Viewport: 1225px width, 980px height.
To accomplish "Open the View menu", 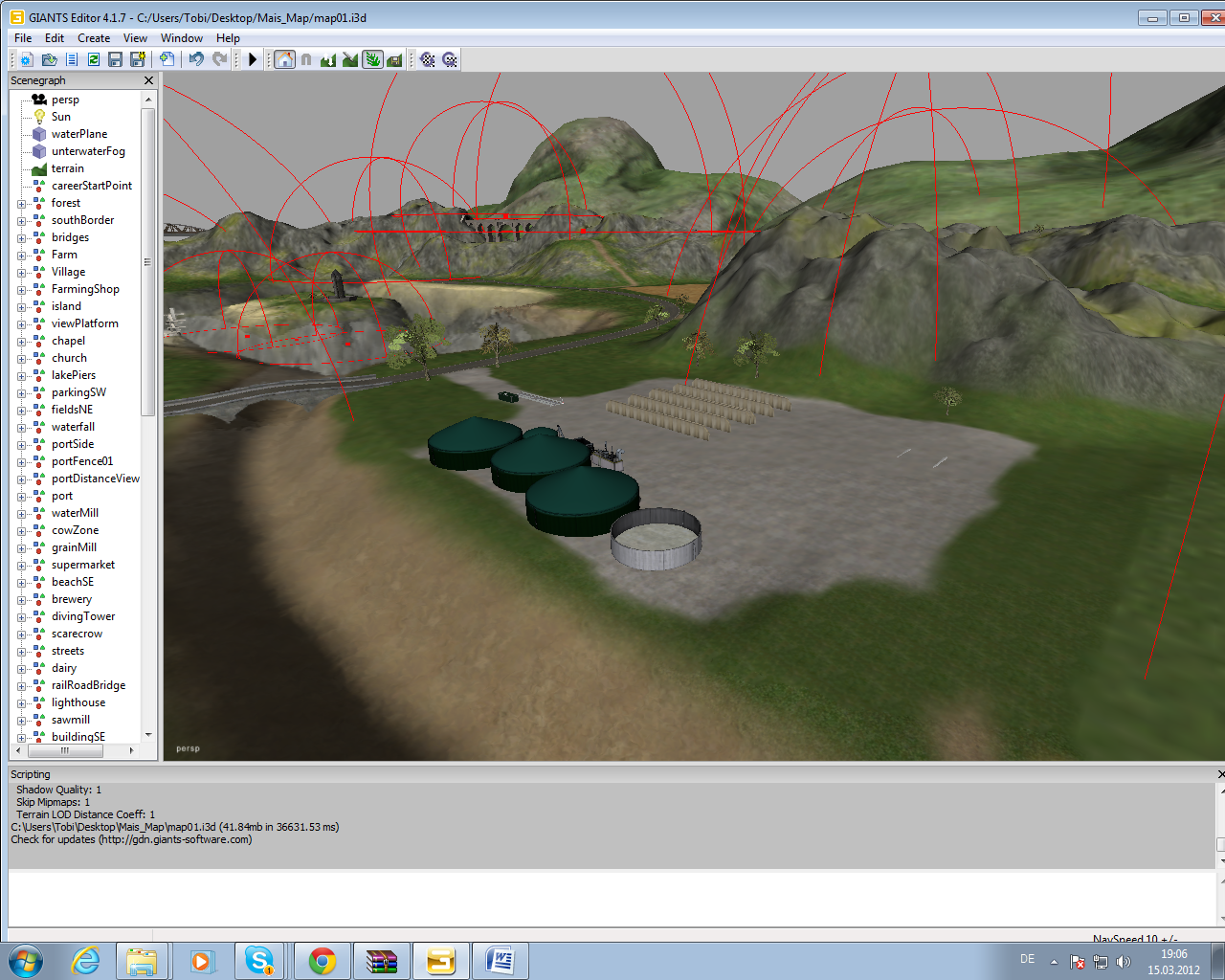I will 135,38.
